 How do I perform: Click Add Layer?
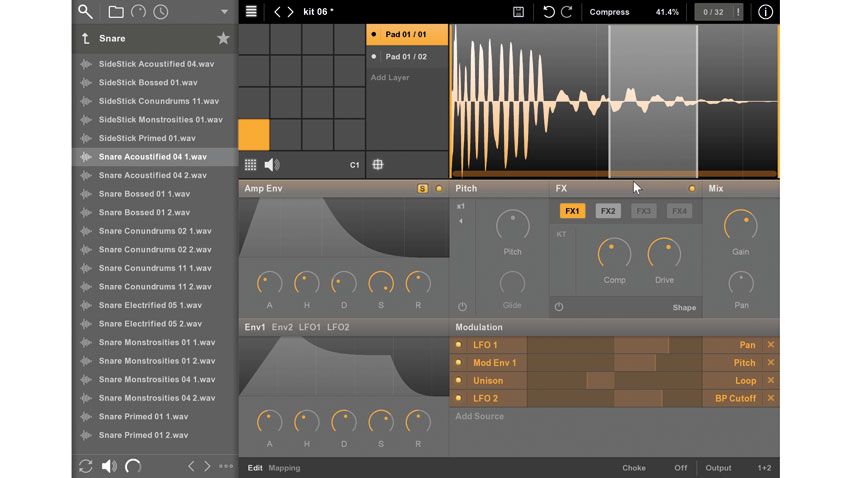coord(390,77)
